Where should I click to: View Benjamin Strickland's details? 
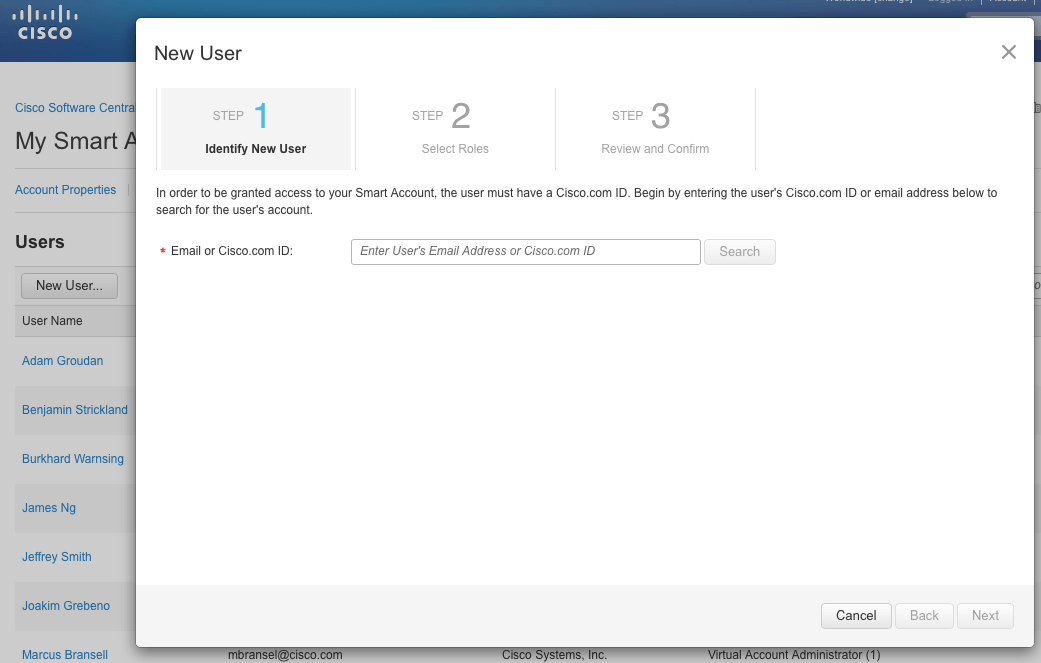click(74, 409)
